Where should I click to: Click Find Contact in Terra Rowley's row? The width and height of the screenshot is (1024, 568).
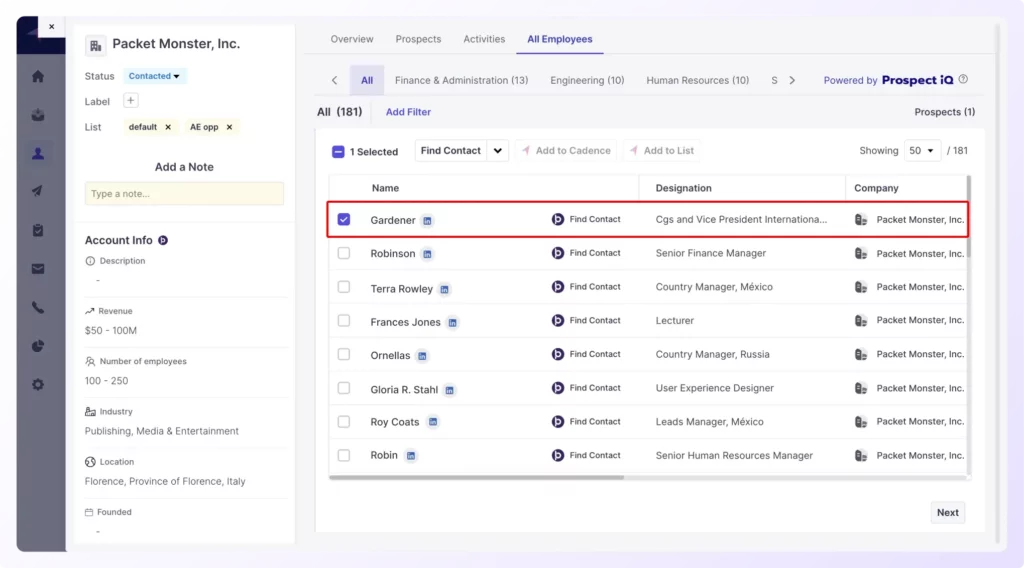(x=586, y=287)
